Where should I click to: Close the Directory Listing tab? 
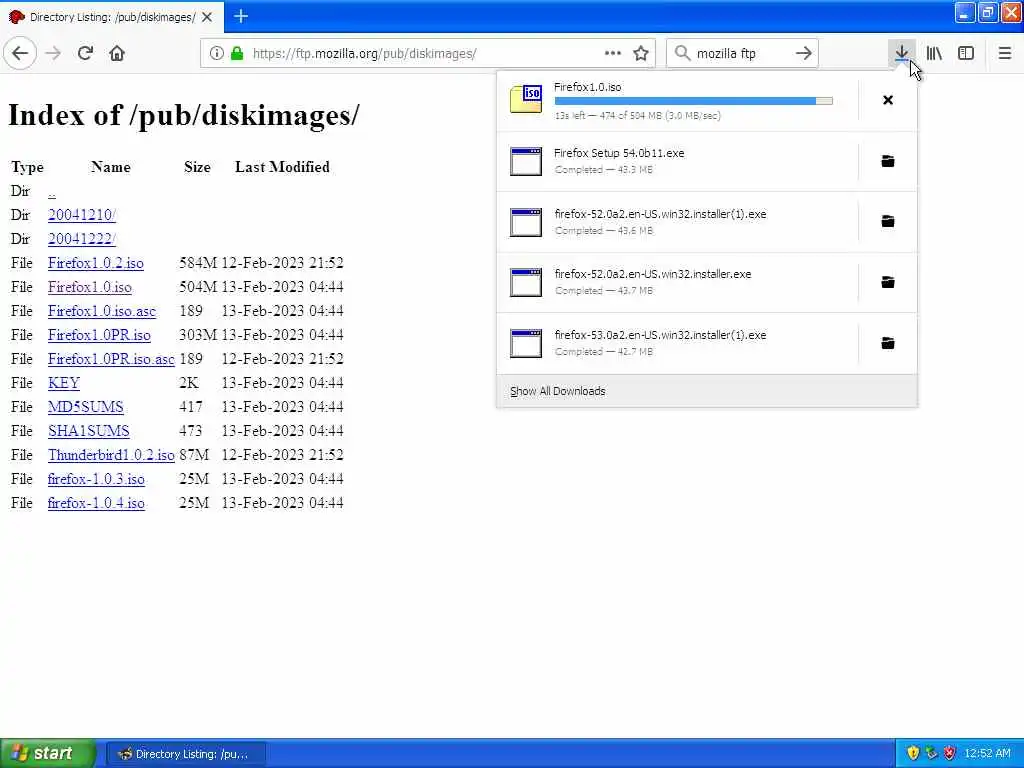tap(207, 17)
